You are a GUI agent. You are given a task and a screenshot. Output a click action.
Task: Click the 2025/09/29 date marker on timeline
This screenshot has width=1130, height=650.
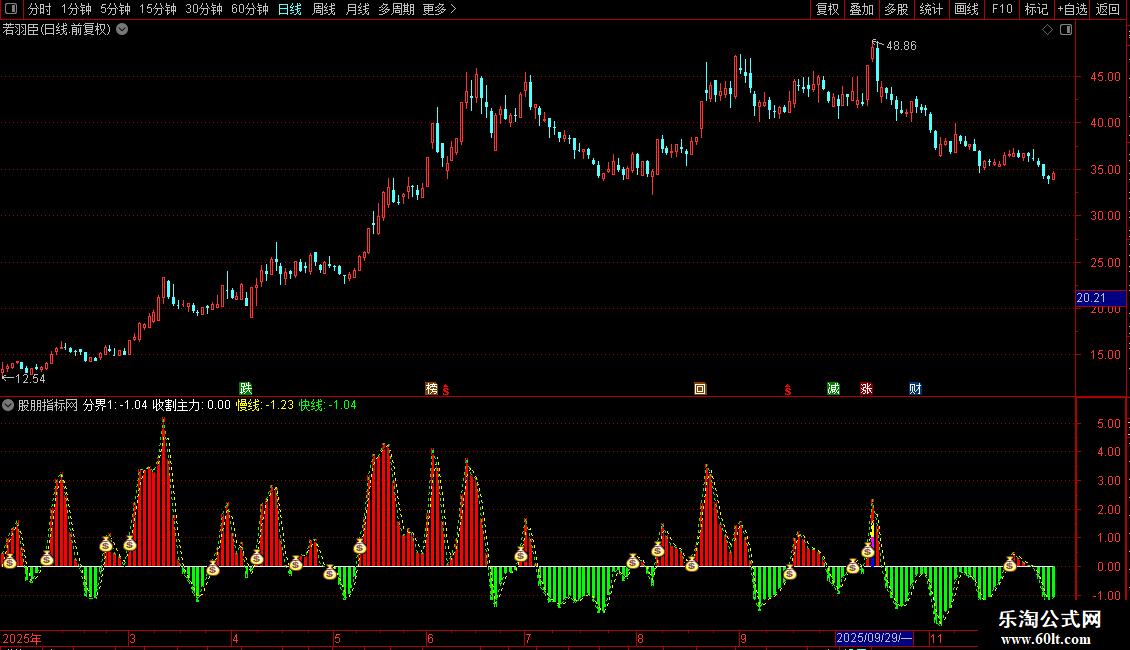[x=874, y=638]
